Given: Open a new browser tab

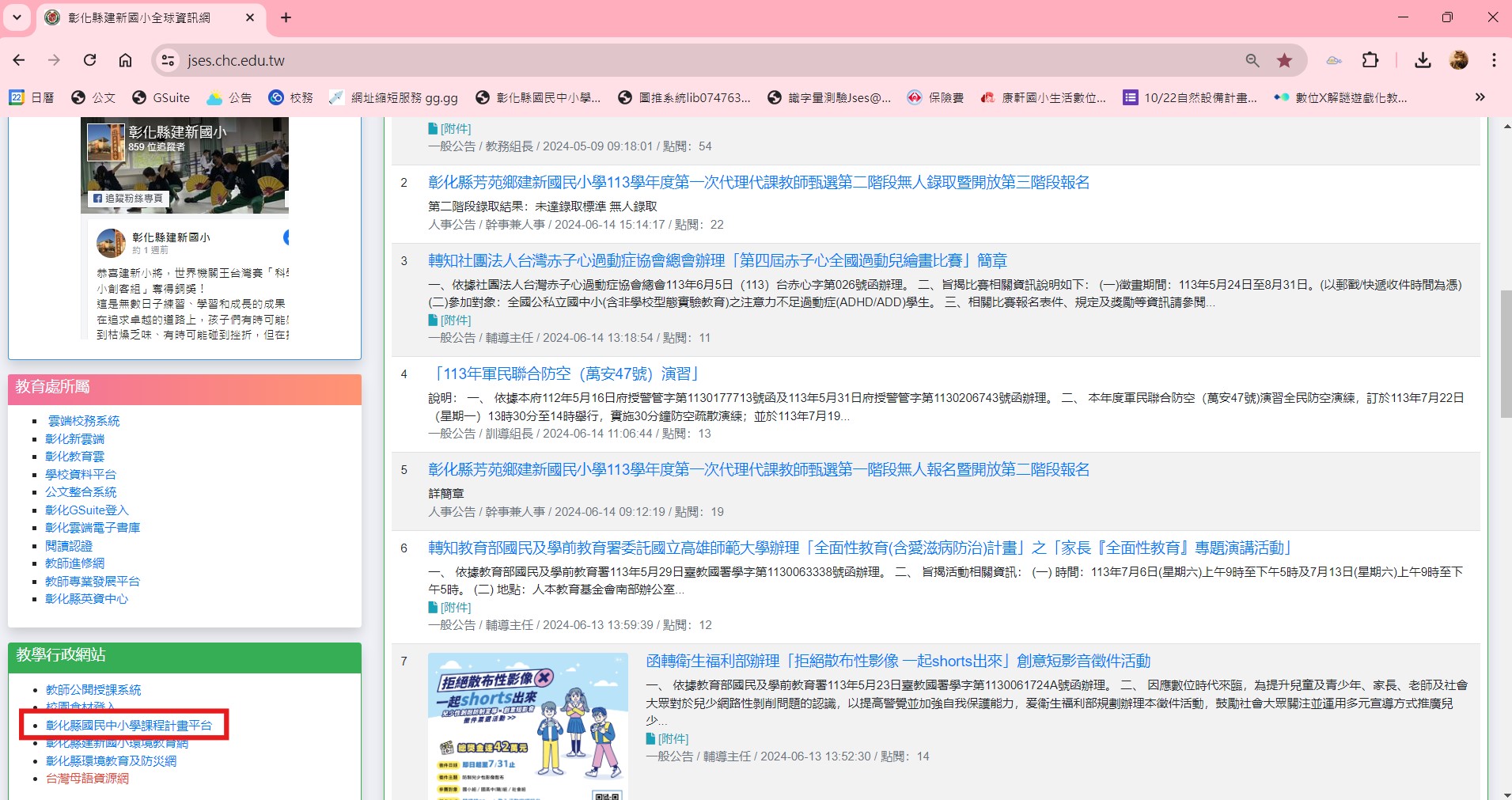Looking at the screenshot, I should click(286, 17).
